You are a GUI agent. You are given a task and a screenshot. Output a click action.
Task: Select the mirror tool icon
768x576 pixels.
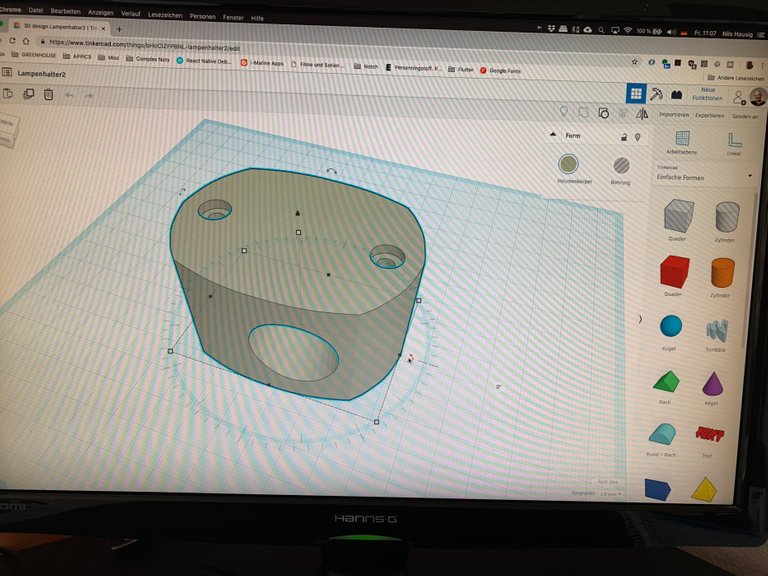coord(643,113)
